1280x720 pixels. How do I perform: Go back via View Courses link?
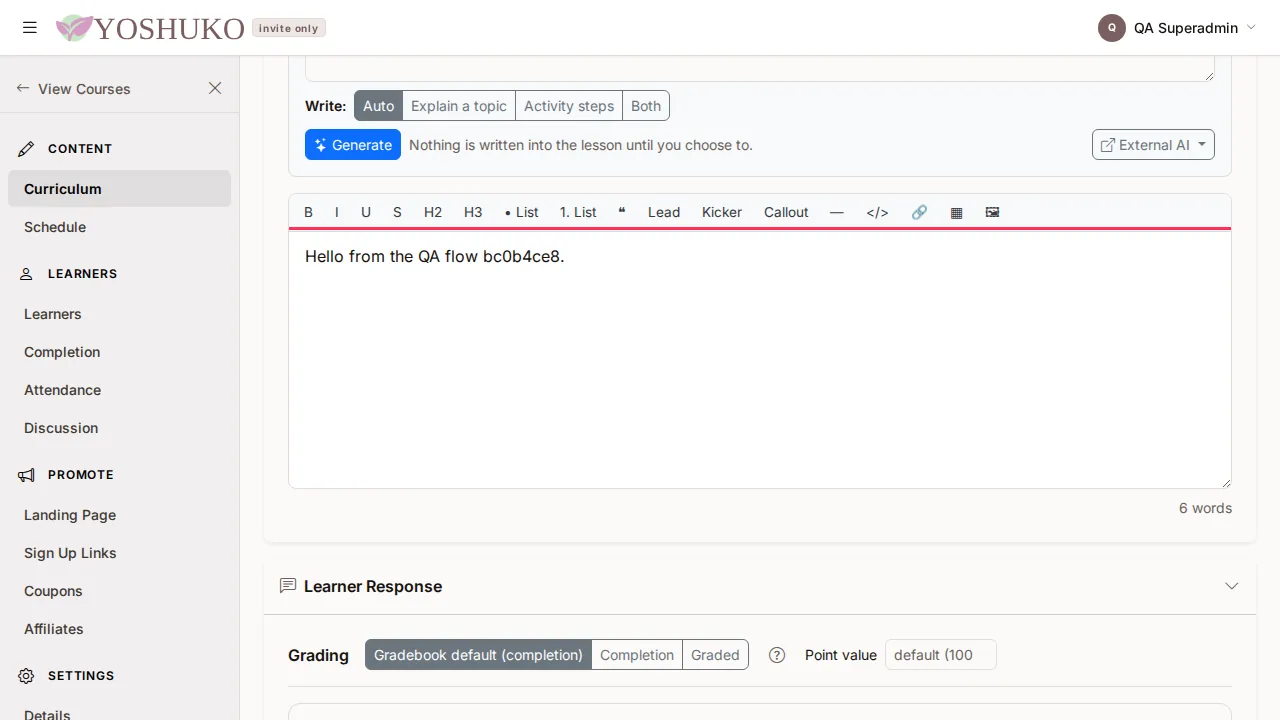click(73, 89)
